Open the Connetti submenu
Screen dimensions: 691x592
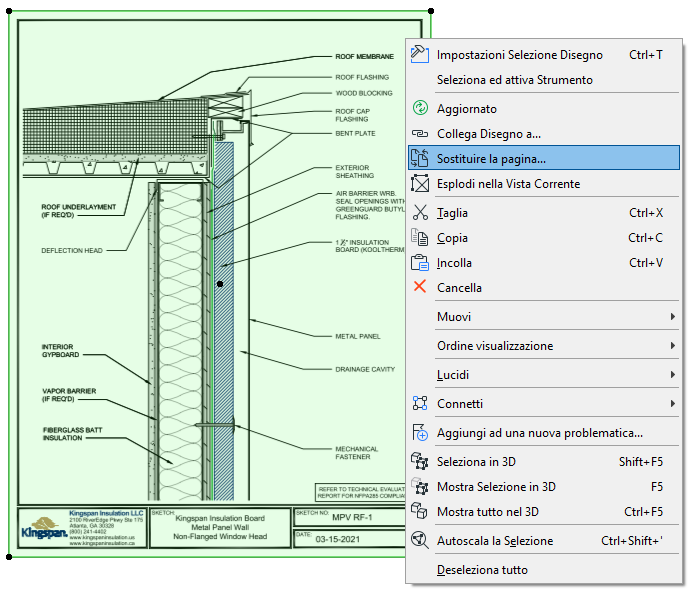pos(671,404)
